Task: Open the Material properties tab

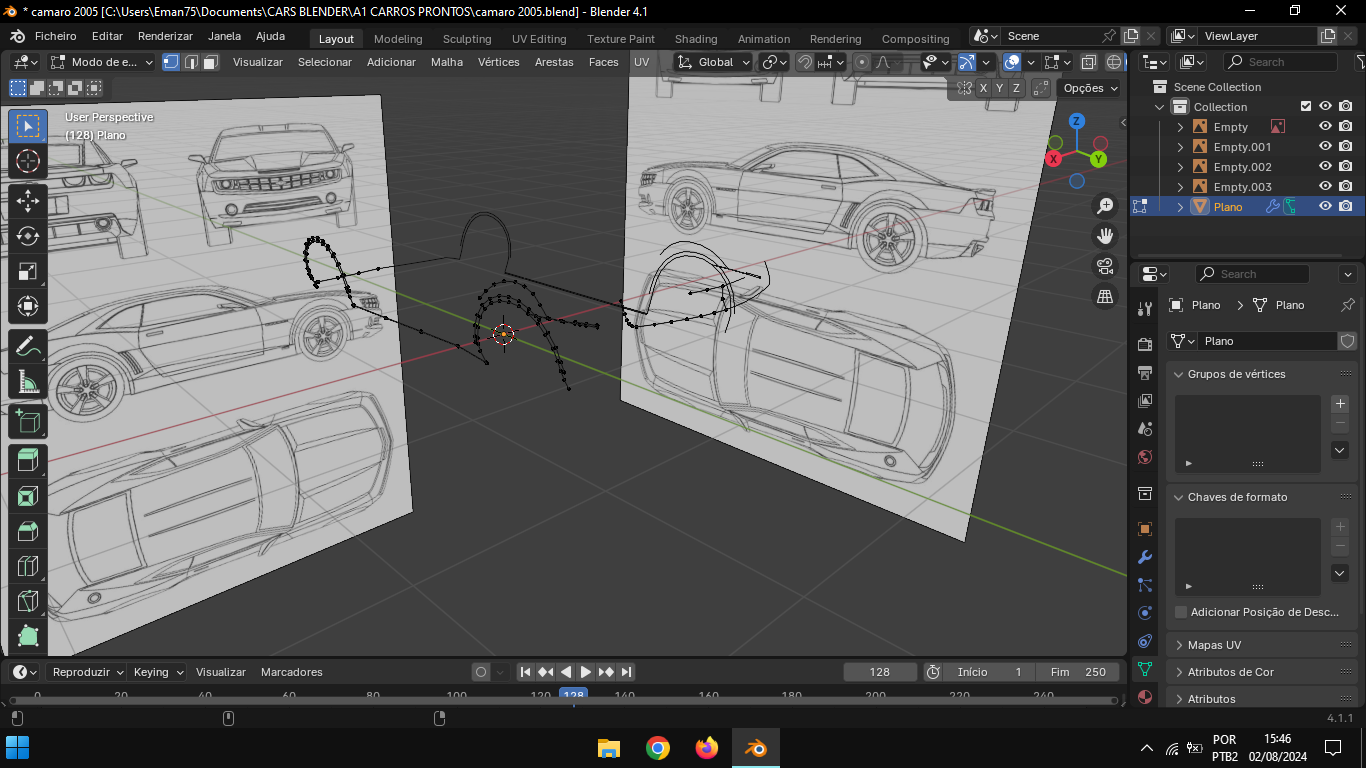Action: [1145, 697]
